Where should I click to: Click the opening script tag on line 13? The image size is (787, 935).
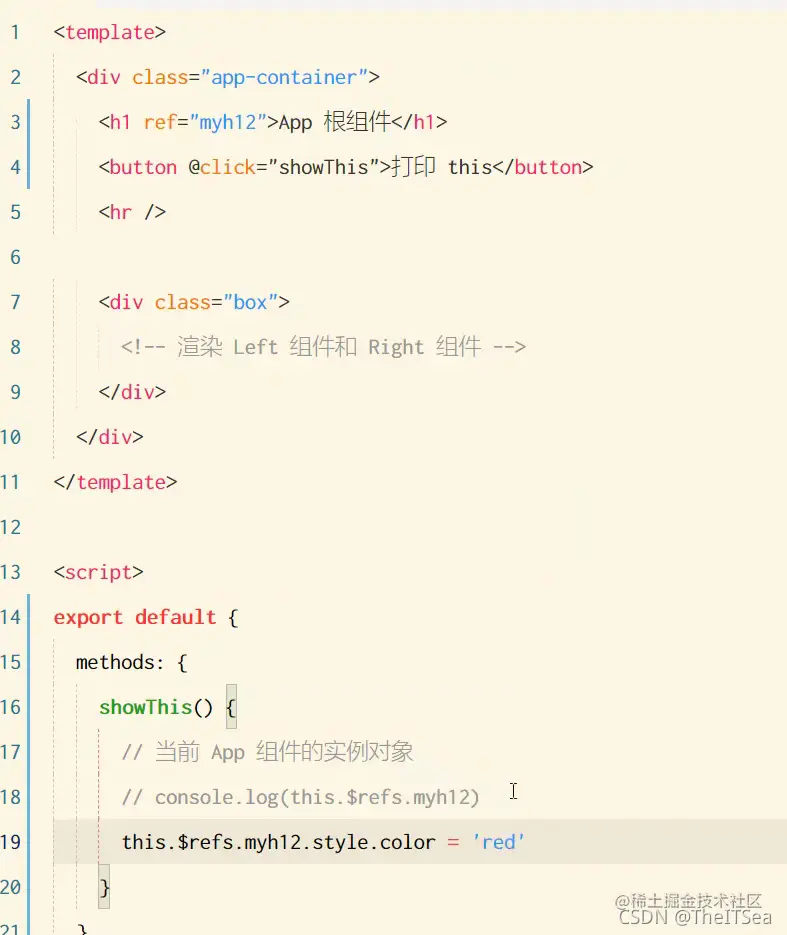coord(98,572)
